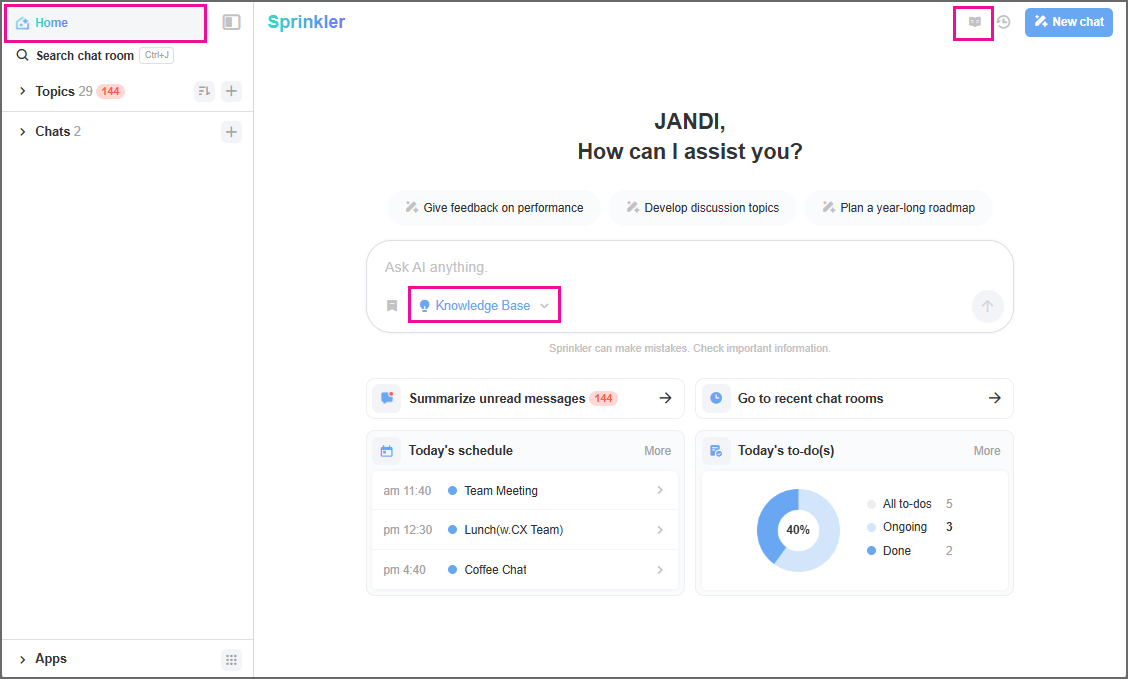Image resolution: width=1128 pixels, height=679 pixels.
Task: Click the send arrow button
Action: click(987, 306)
